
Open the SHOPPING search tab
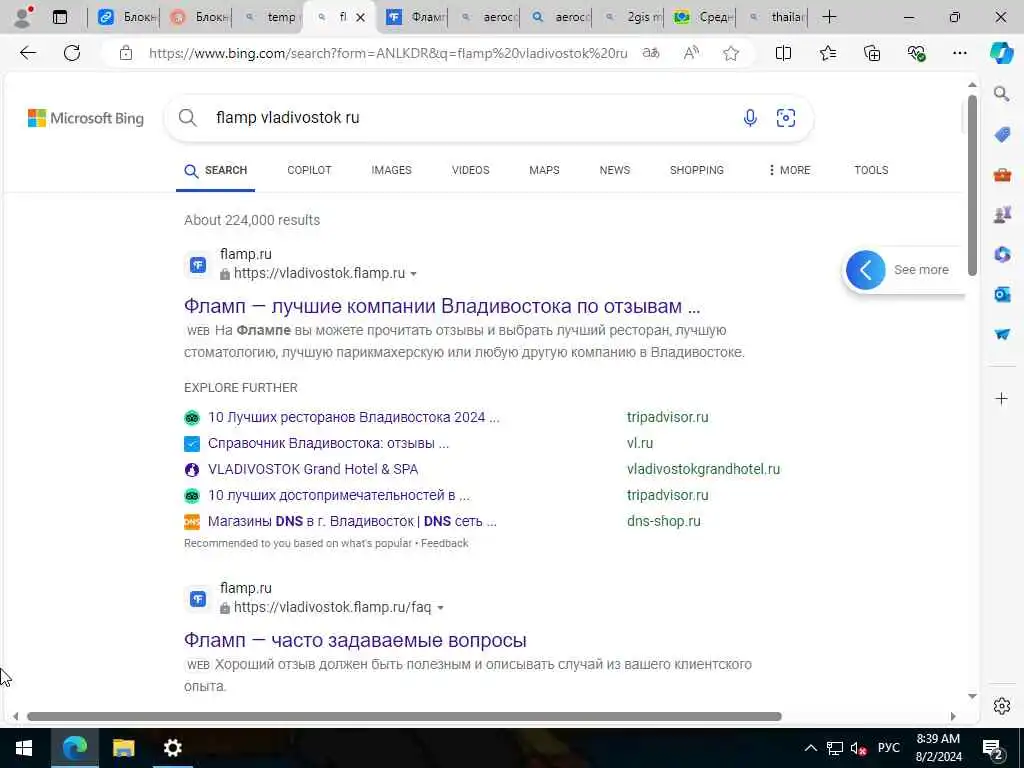[696, 170]
